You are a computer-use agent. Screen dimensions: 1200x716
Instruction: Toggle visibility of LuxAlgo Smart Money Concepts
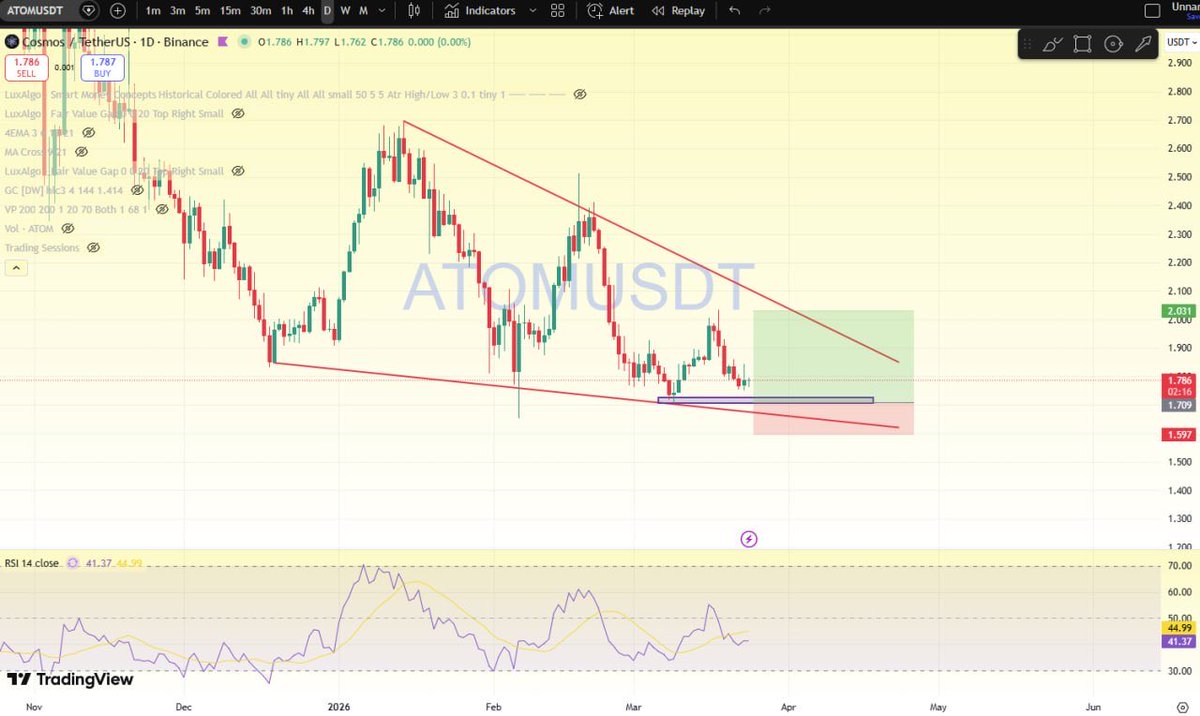(580, 94)
